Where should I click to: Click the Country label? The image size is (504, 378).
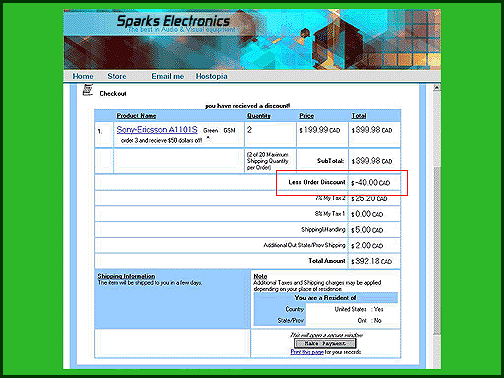click(295, 309)
